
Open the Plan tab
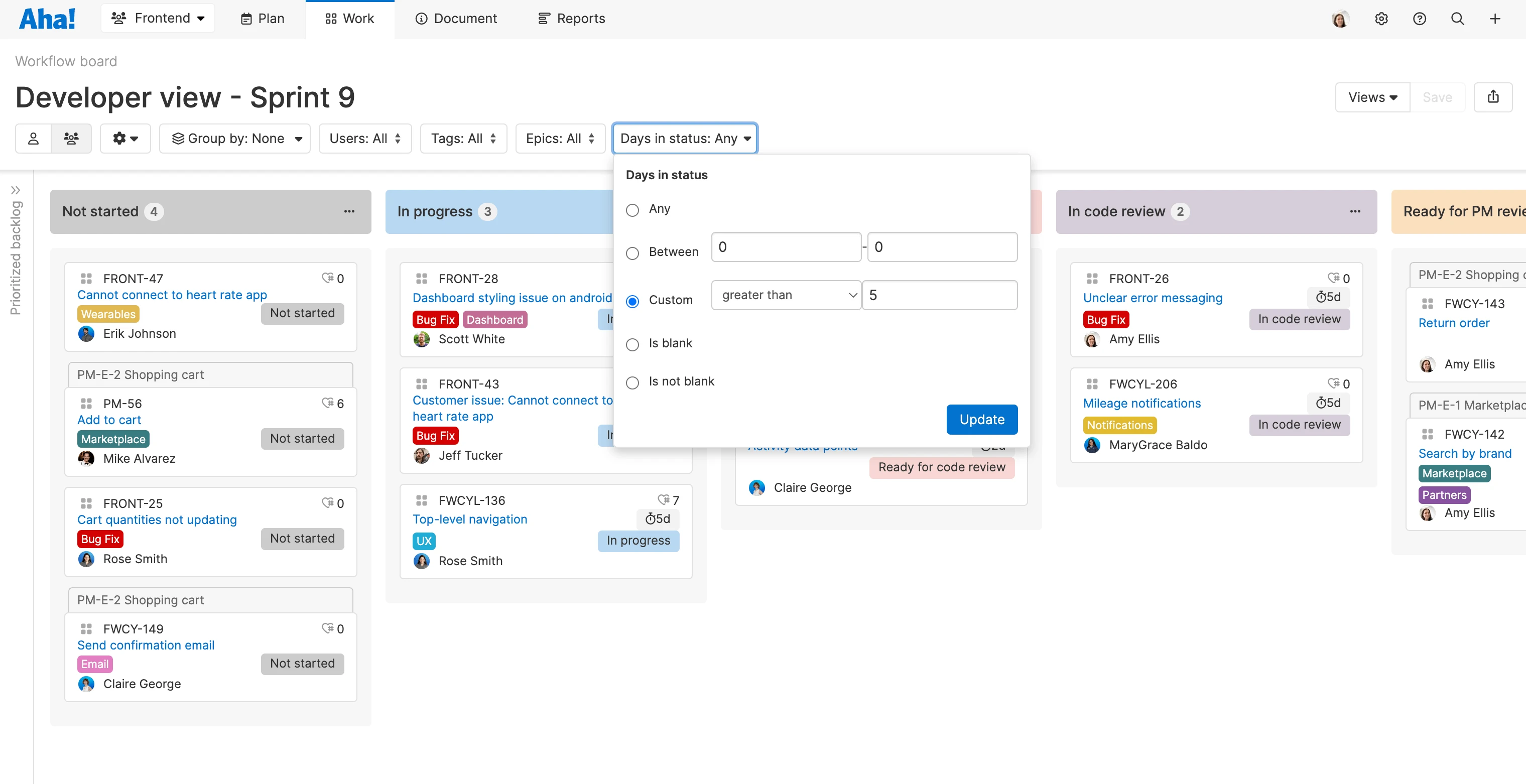[263, 19]
